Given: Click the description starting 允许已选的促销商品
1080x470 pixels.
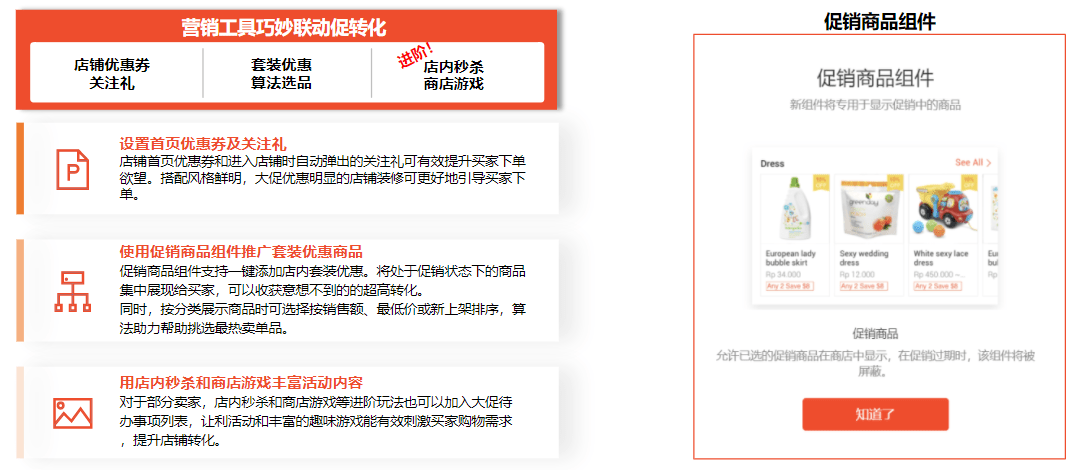Looking at the screenshot, I should pos(875,363).
